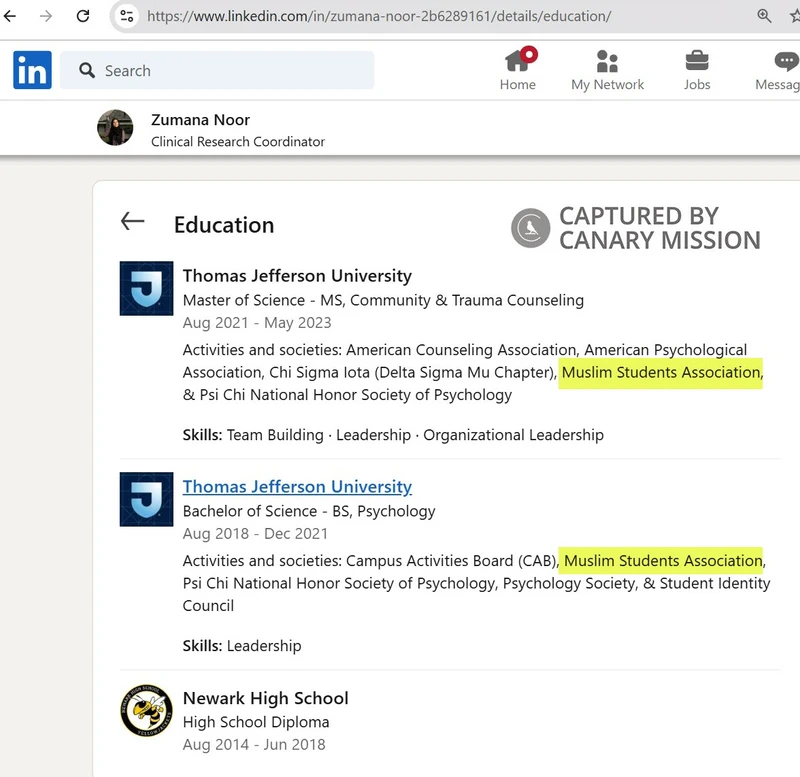Go back using the arrow beside Education
The image size is (800, 777).
click(x=133, y=221)
